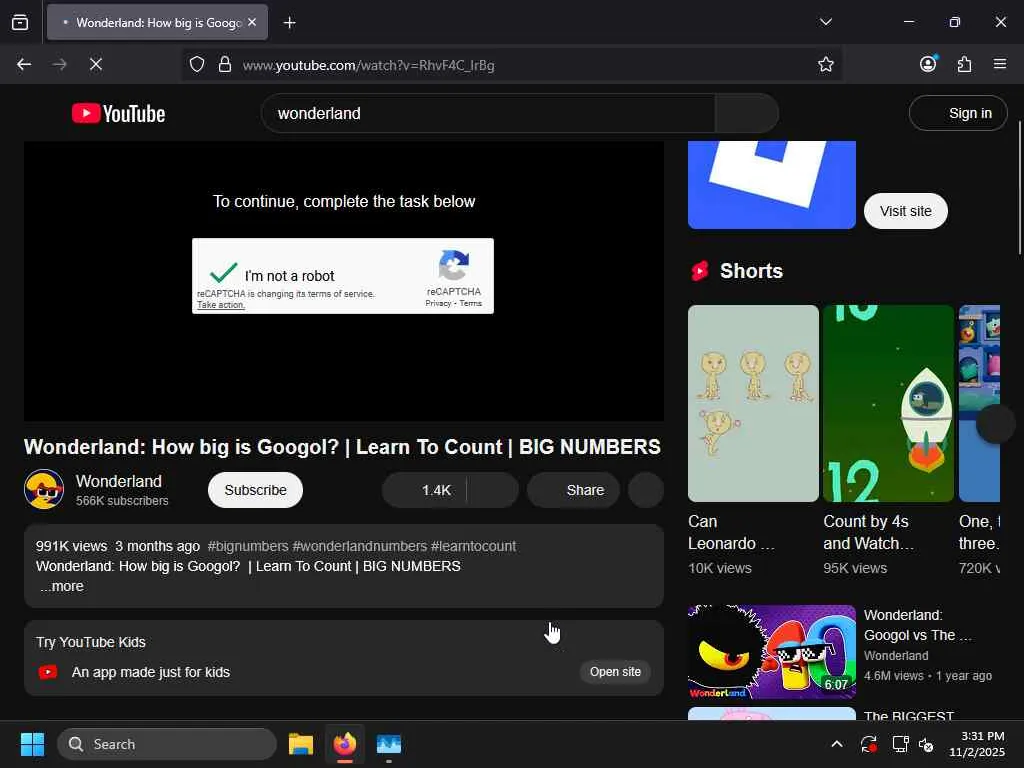Image resolution: width=1024 pixels, height=768 pixels.
Task: Click the Windows taskbar Search box
Action: [167, 744]
